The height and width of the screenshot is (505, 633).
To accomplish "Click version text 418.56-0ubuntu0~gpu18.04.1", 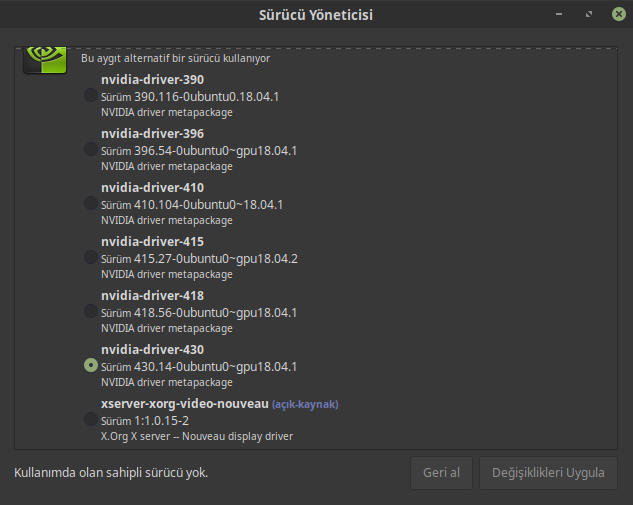I will tap(216, 313).
